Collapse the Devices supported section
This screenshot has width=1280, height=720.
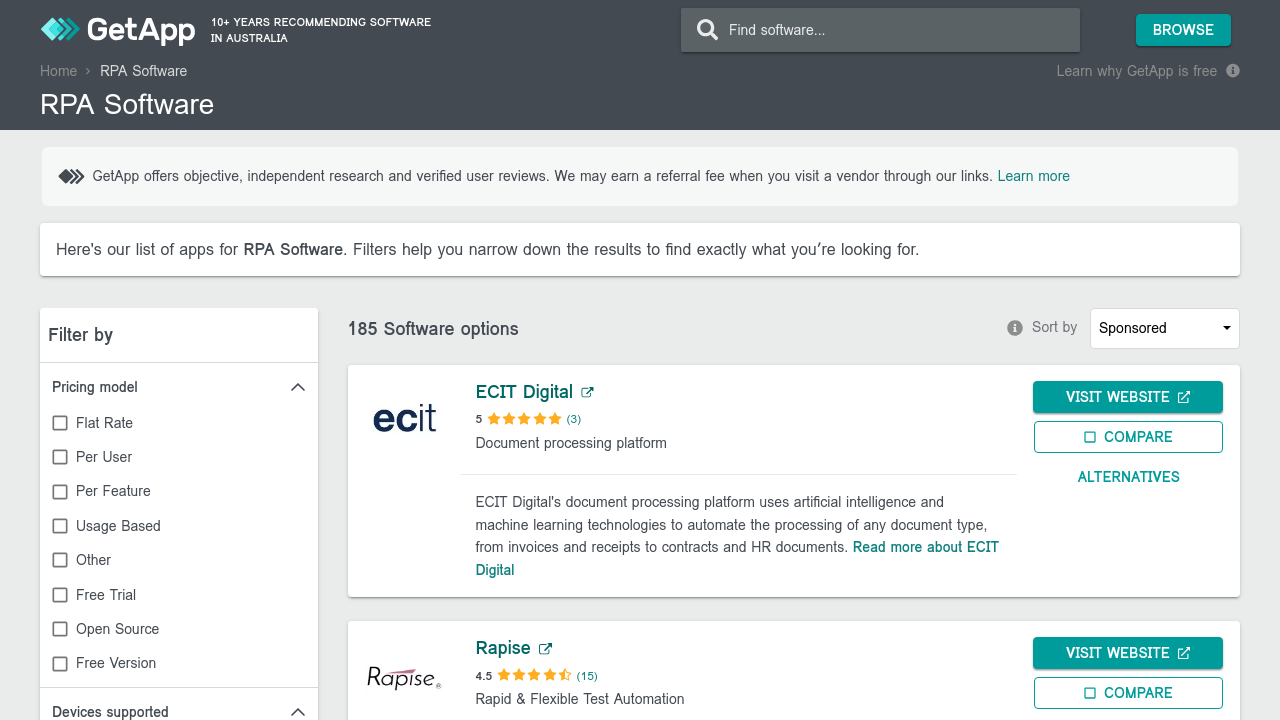click(297, 712)
